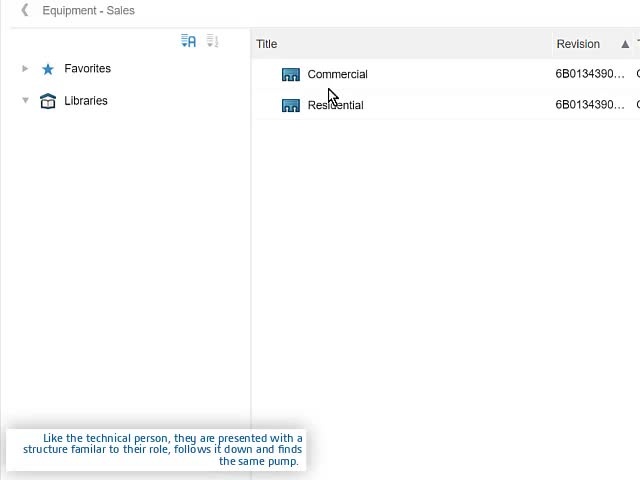Open the Commercial entry by its title
640x480 pixels.
337,75
